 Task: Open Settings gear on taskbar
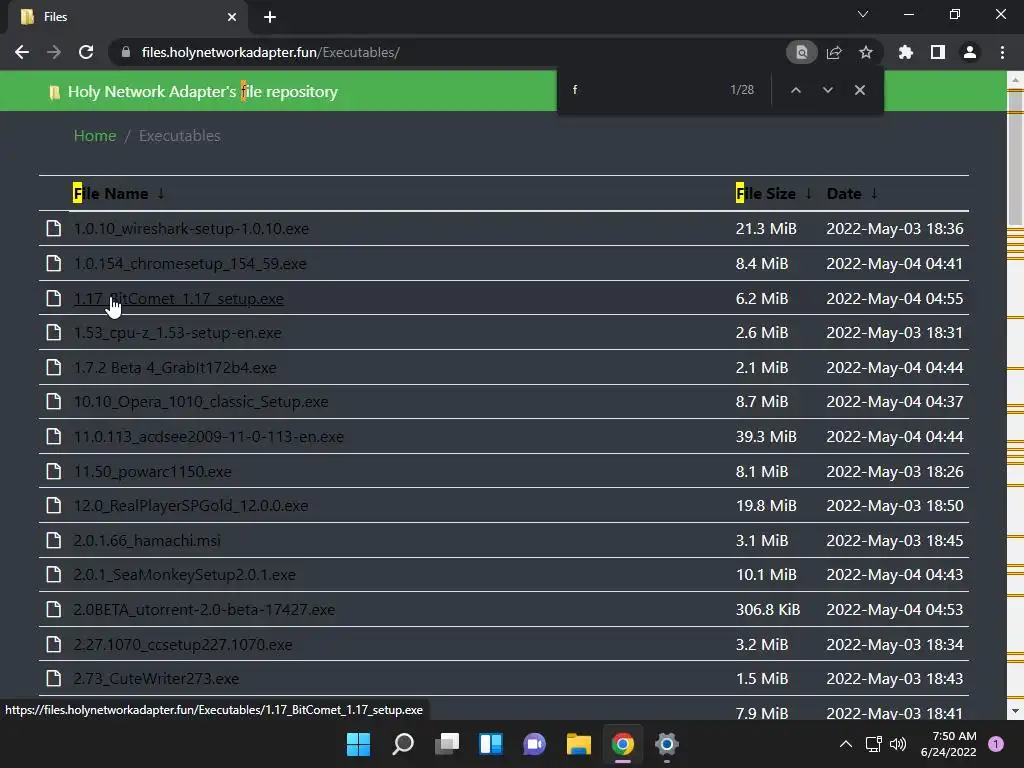click(x=666, y=744)
